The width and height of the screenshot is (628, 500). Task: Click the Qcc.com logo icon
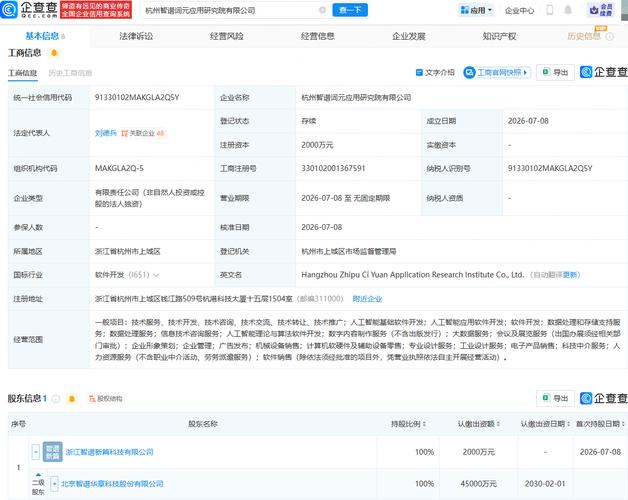[x=9, y=9]
